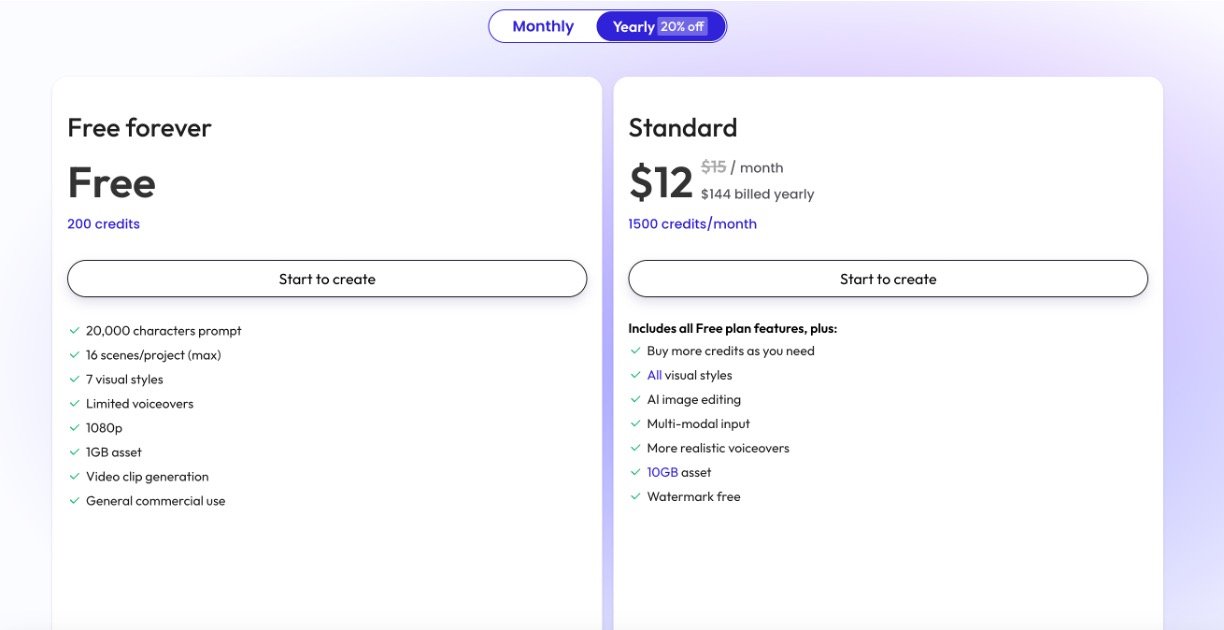The width and height of the screenshot is (1224, 630).
Task: Click checkmark beside 16 scenes/project
Action: pos(74,355)
